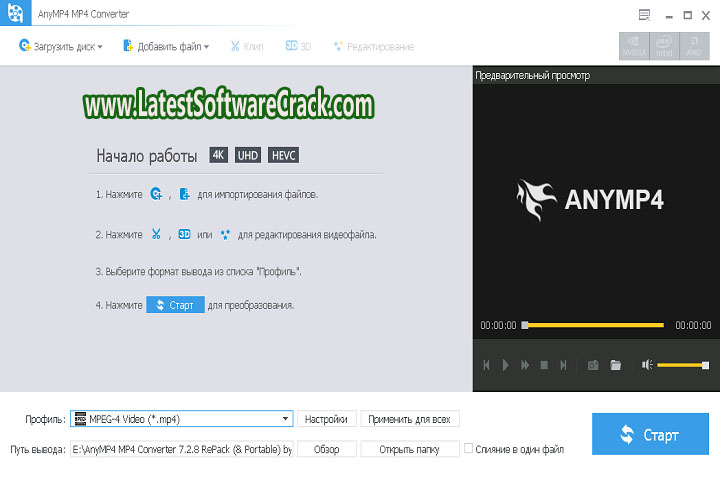The width and height of the screenshot is (720, 480).
Task: Mute audio with the speaker icon
Action: [648, 365]
